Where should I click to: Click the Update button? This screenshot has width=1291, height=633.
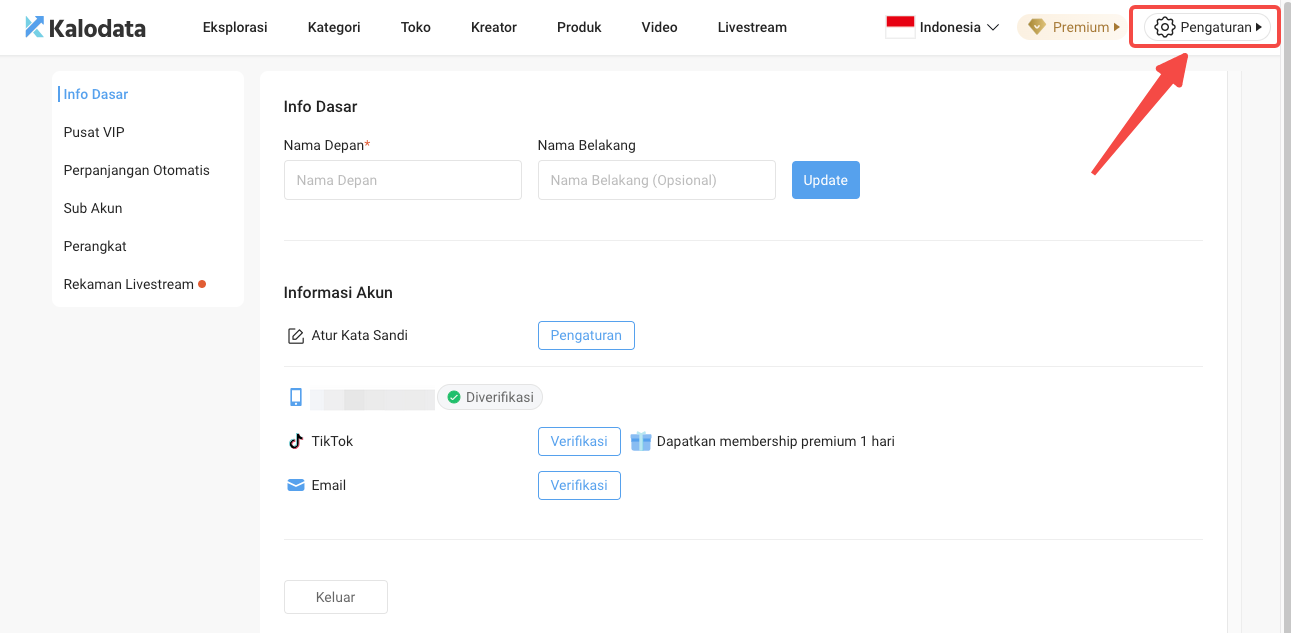tap(825, 180)
